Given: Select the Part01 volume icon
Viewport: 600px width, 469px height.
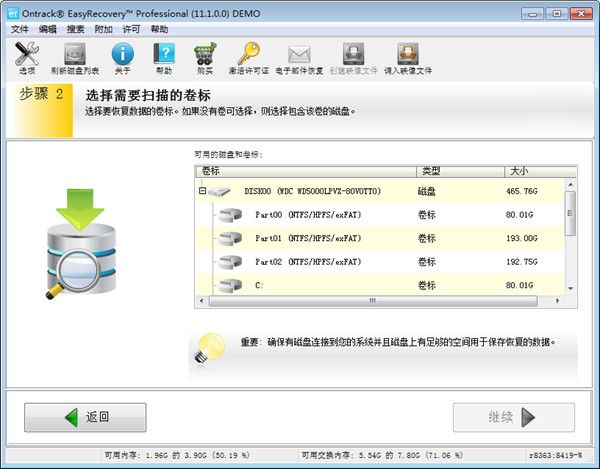Looking at the screenshot, I should pyautogui.click(x=230, y=238).
